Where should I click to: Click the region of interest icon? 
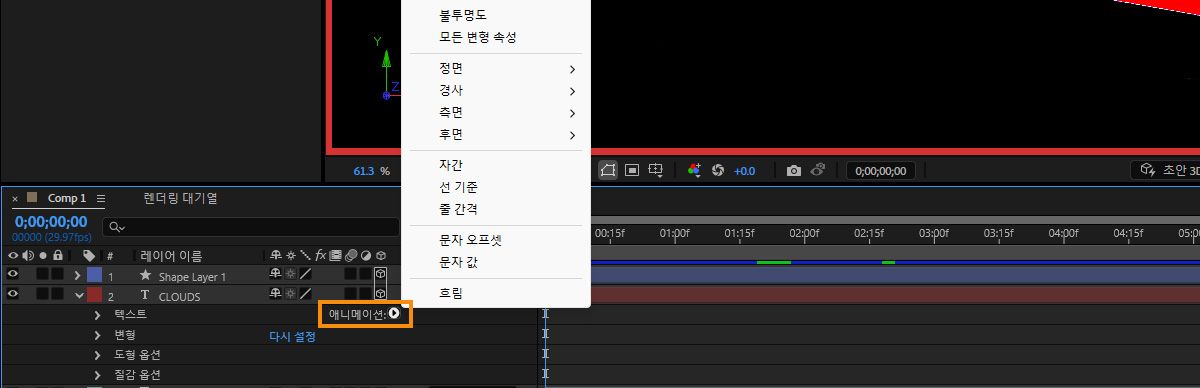tap(632, 170)
